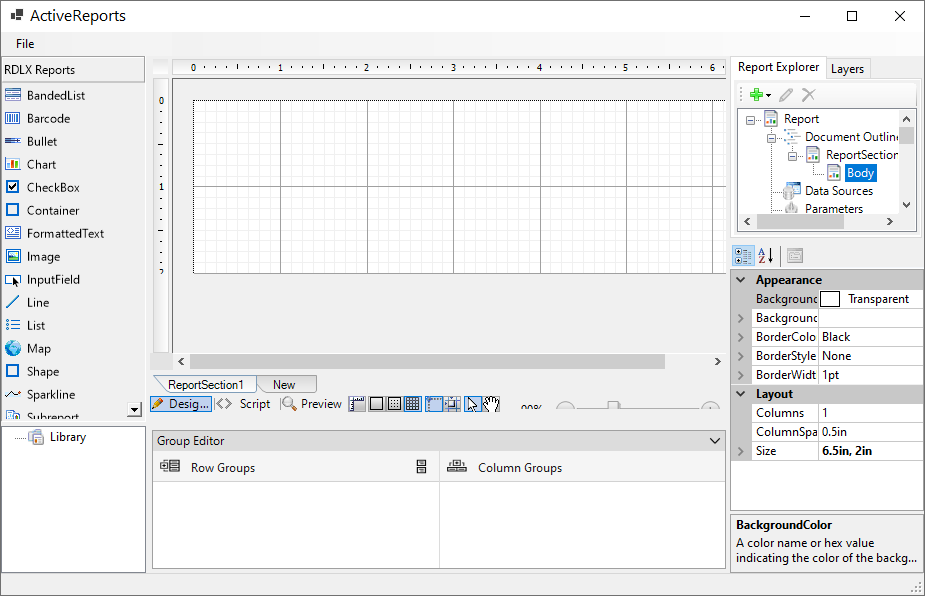Toggle the hide grid button
This screenshot has height=596, width=925.
tap(376, 404)
